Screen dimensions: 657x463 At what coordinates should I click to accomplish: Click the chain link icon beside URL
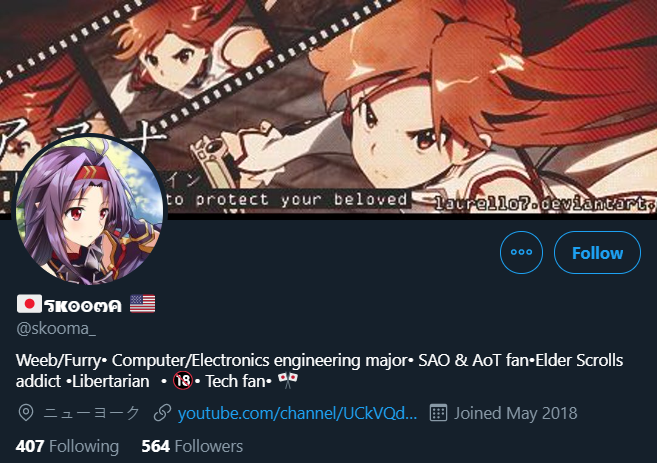click(162, 413)
